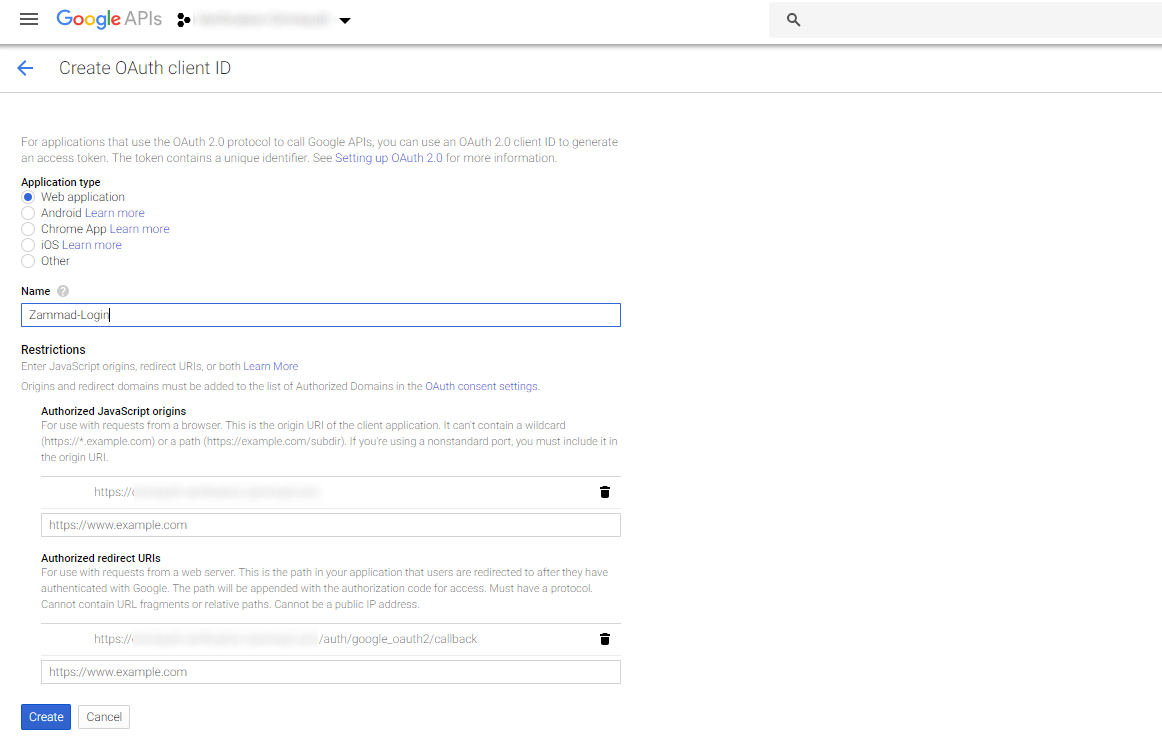Click the redirect URIs URL input field

point(331,672)
